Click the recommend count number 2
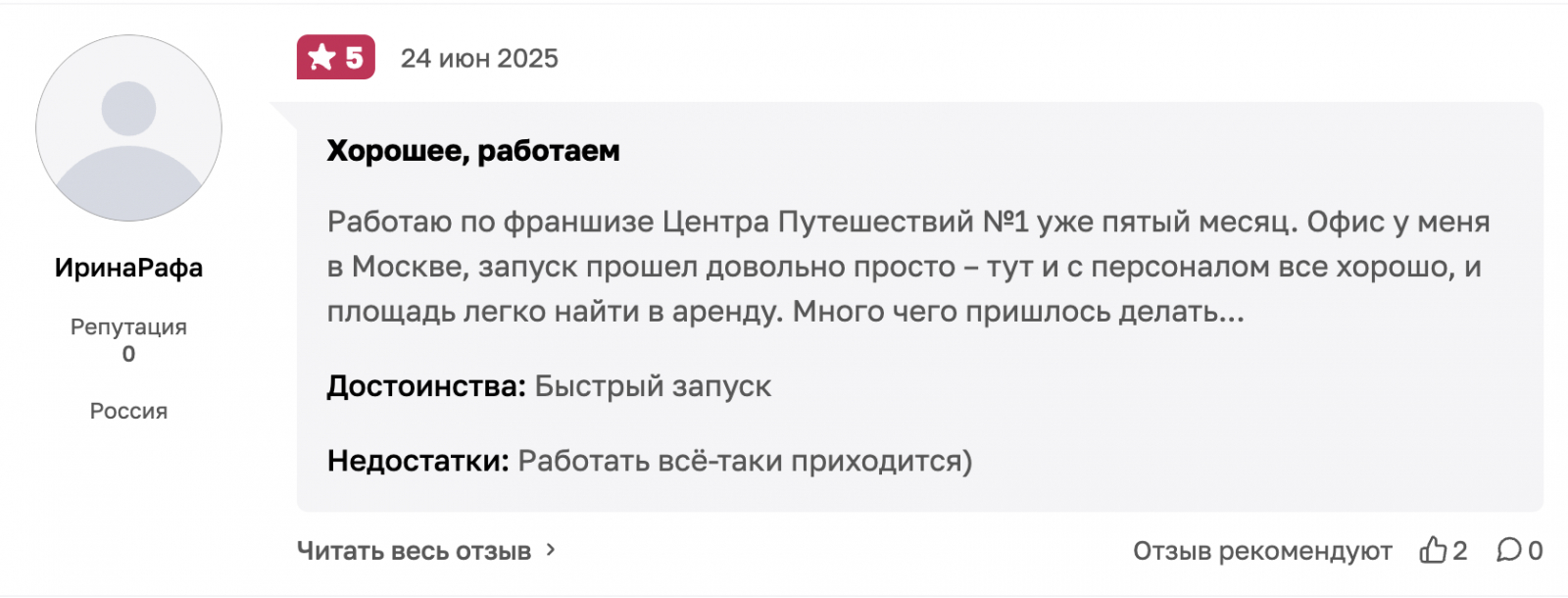This screenshot has width=1568, height=598. pyautogui.click(x=1460, y=551)
